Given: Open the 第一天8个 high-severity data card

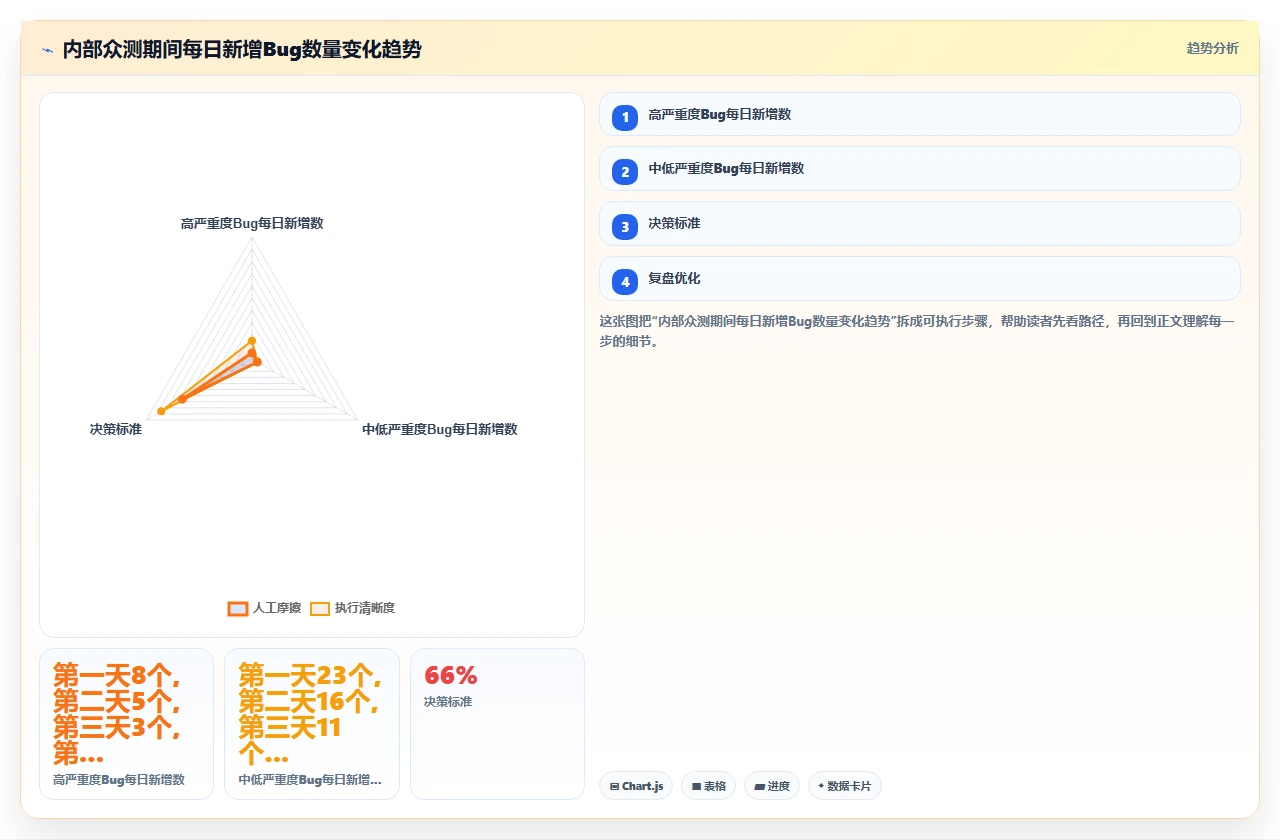Looking at the screenshot, I should coord(126,724).
